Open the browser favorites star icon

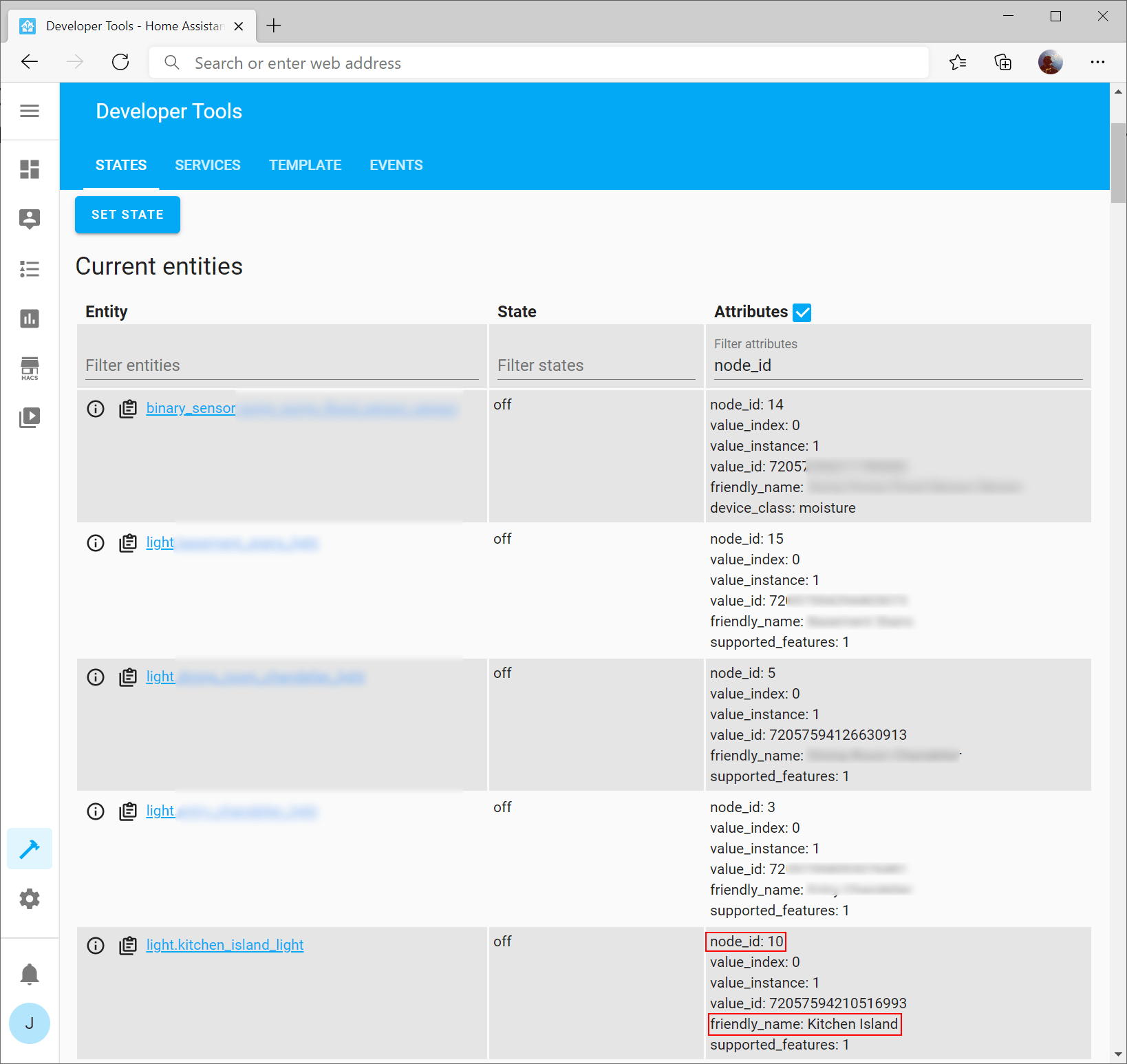(x=957, y=62)
